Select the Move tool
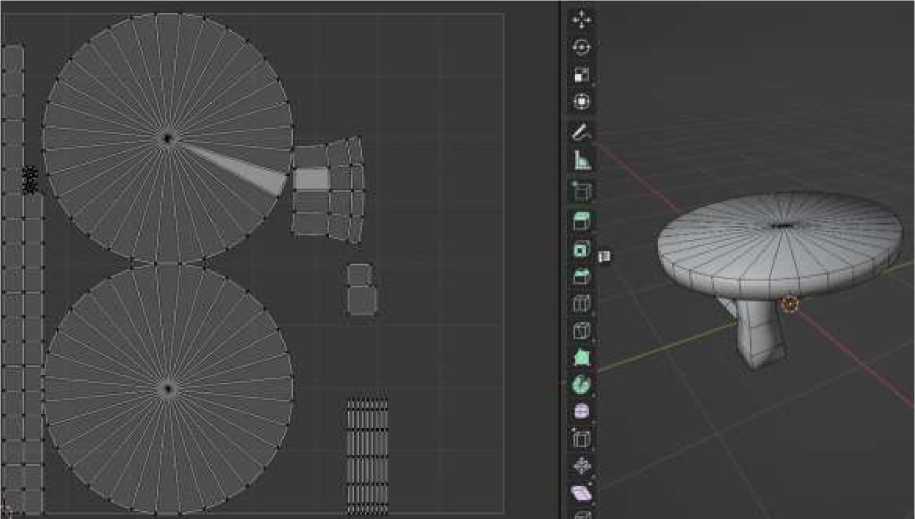915x519 pixels. coord(581,19)
